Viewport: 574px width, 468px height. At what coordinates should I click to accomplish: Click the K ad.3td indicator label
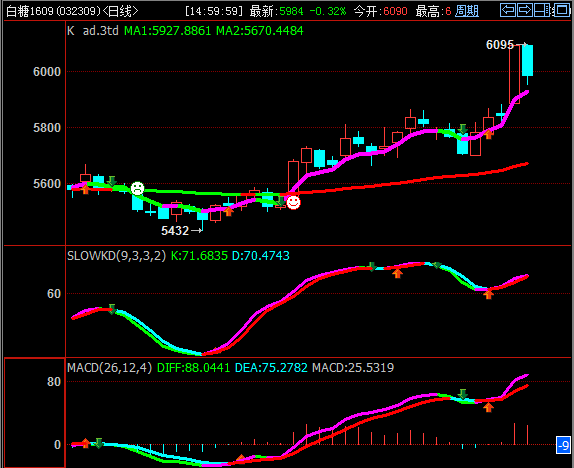pyautogui.click(x=93, y=31)
